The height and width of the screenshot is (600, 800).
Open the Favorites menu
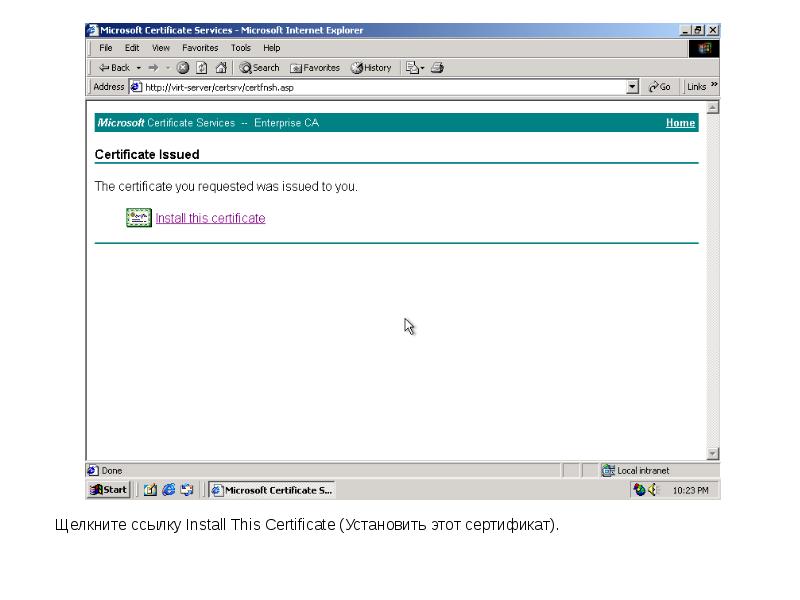200,48
